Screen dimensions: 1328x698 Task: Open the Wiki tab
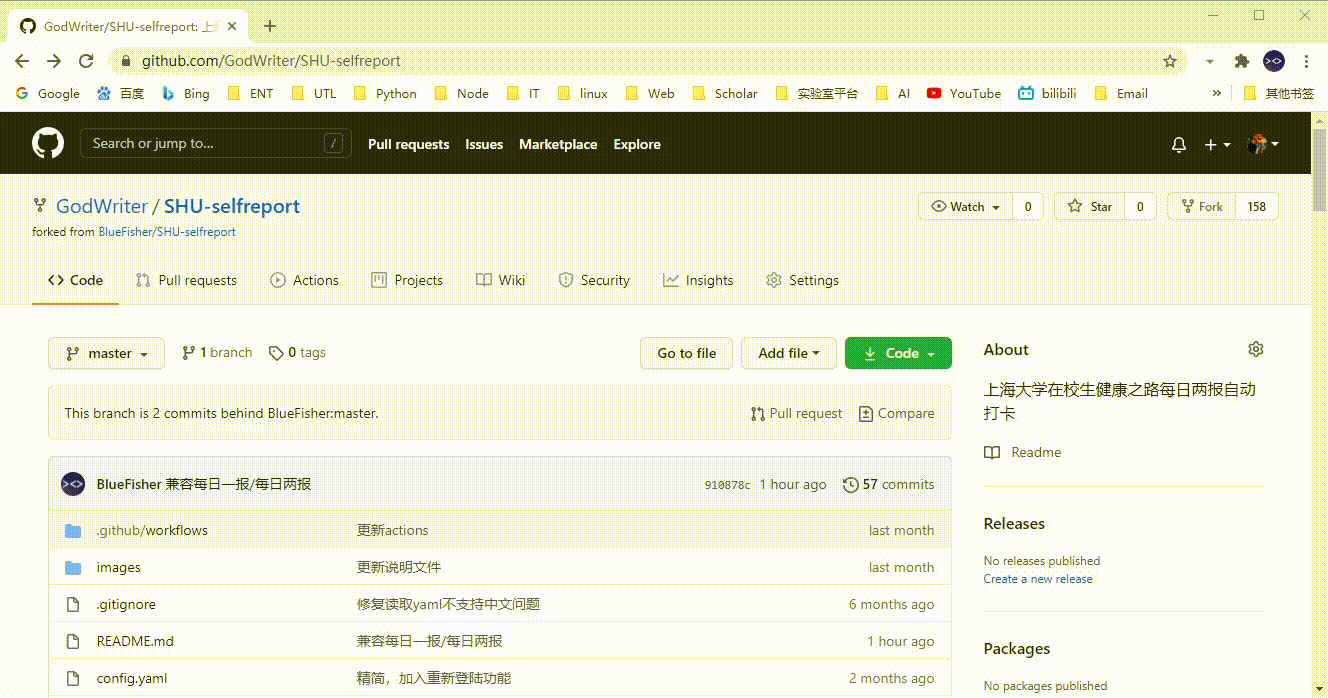pyautogui.click(x=500, y=280)
